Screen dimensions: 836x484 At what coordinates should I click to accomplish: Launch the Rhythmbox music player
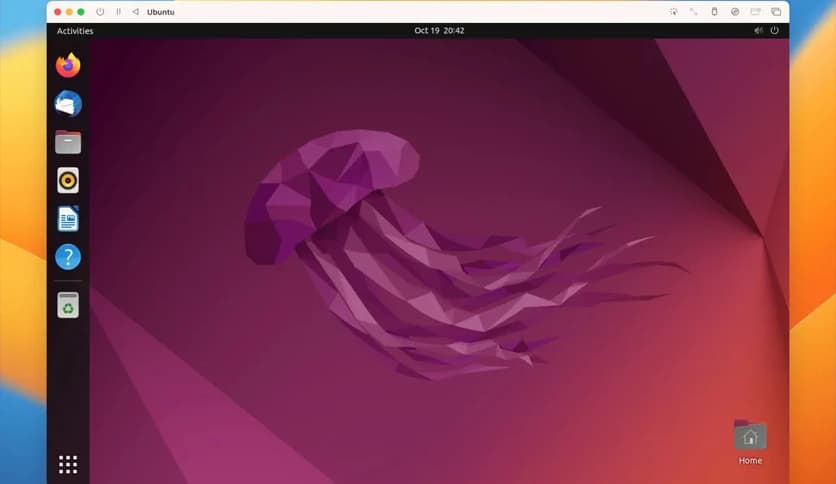[68, 180]
